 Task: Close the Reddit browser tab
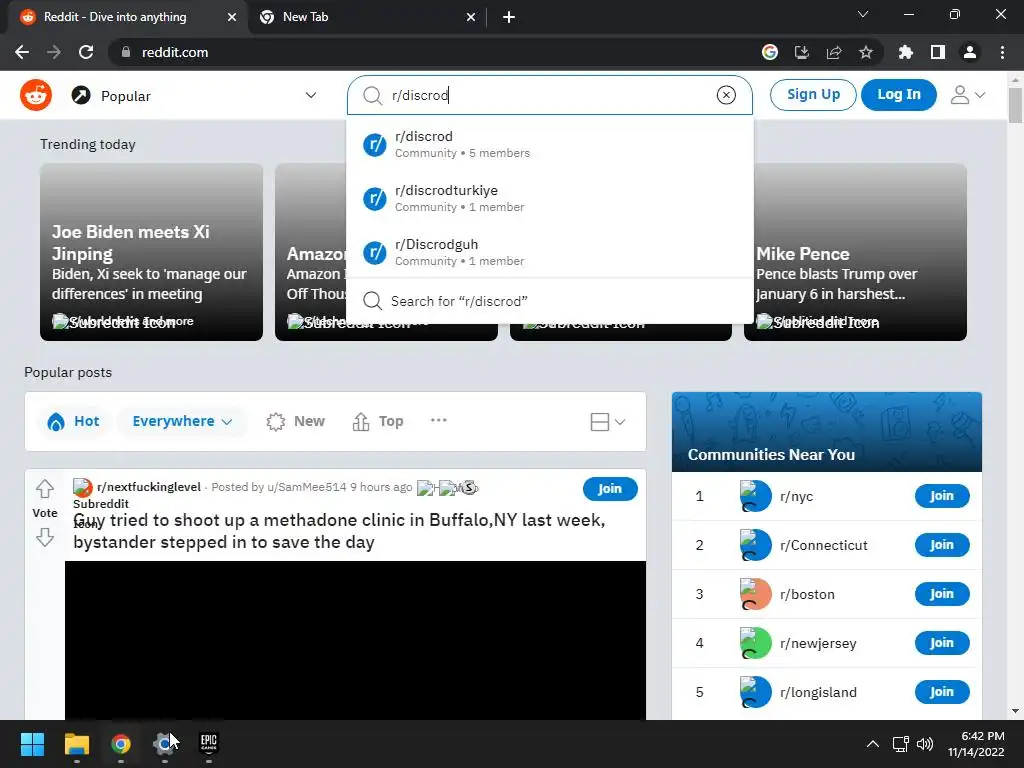[x=232, y=18]
